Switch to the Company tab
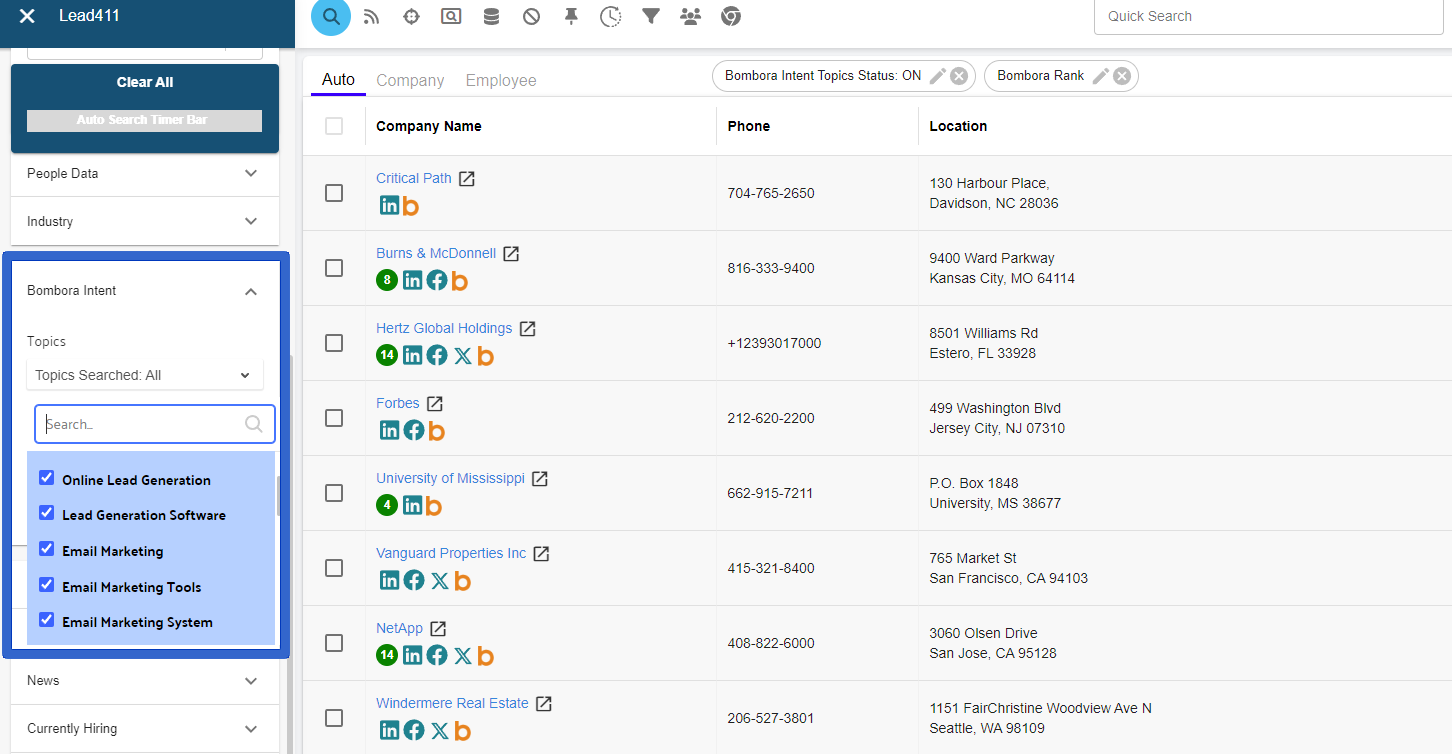This screenshot has height=754, width=1452. tap(410, 80)
